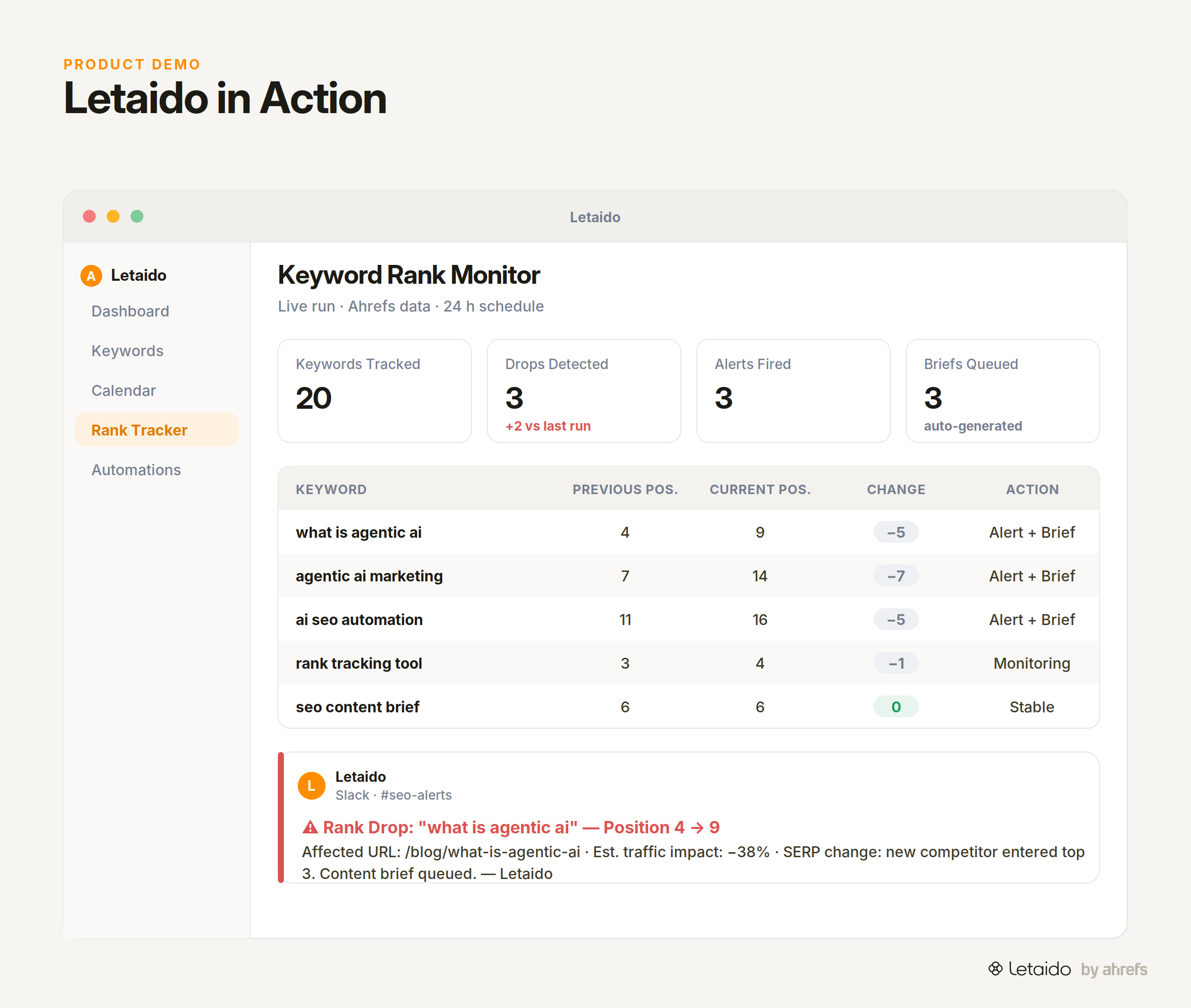Viewport: 1191px width, 1008px height.
Task: Click the "by ahrefs" footer text
Action: tap(1114, 969)
